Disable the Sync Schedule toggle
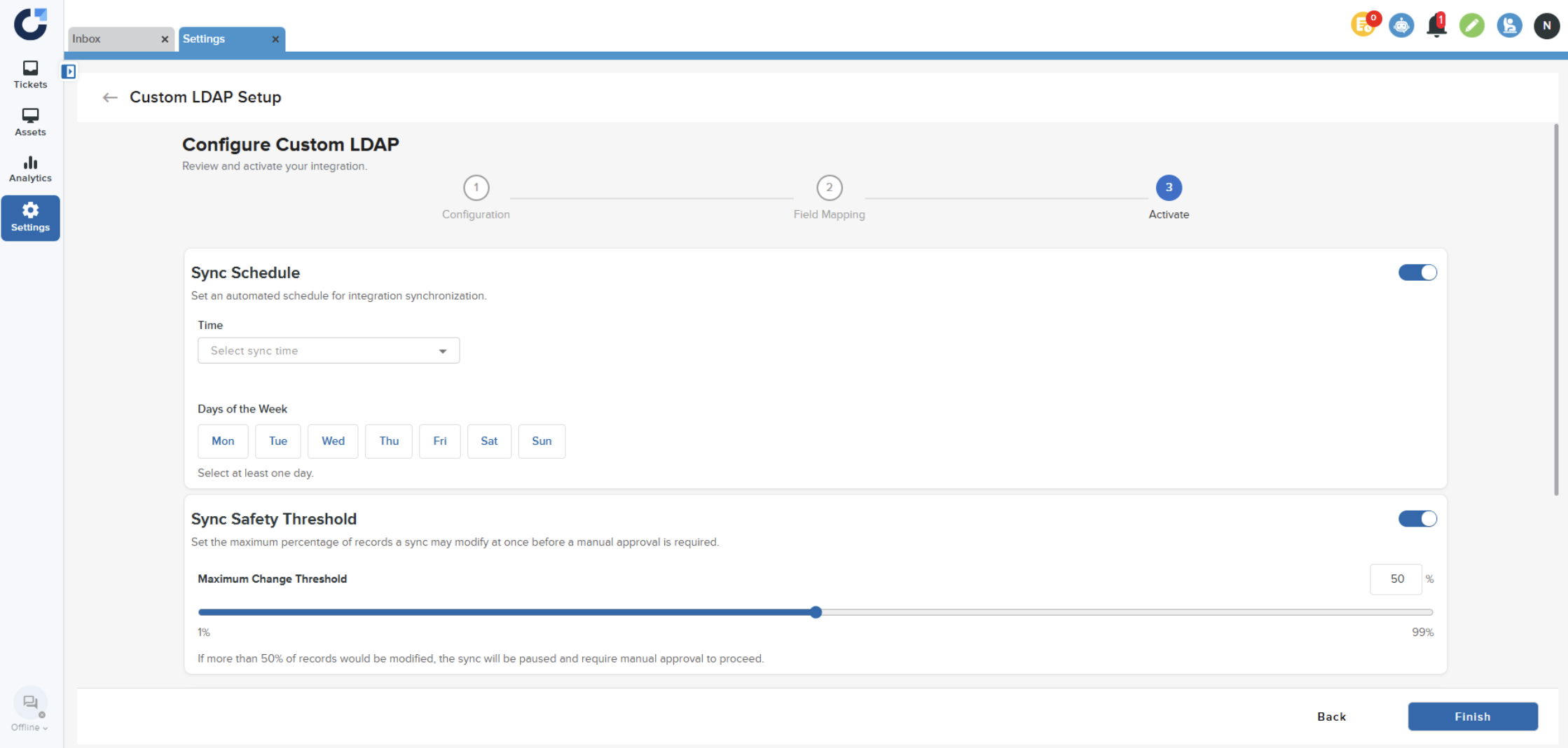The width and height of the screenshot is (1568, 748). click(1417, 272)
